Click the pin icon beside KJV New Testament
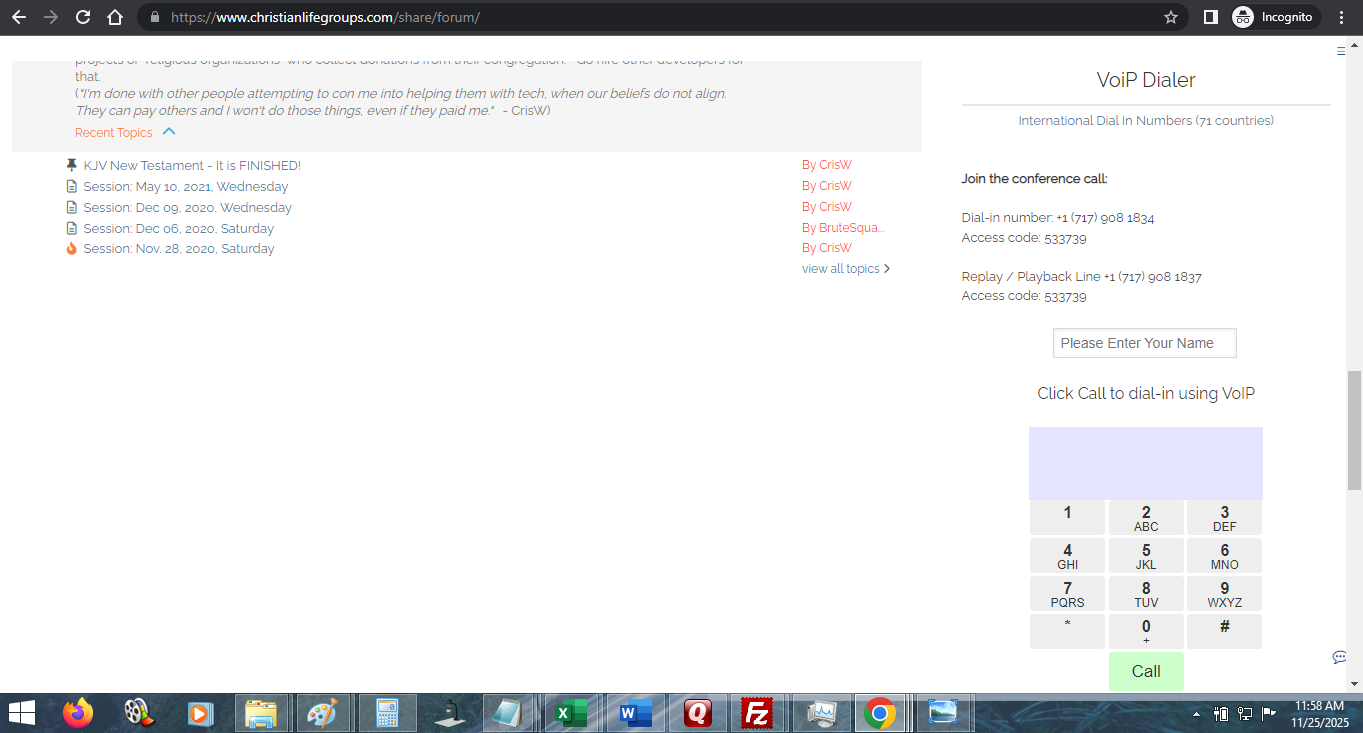Screen dimensions: 1363x733 [x=71, y=165]
